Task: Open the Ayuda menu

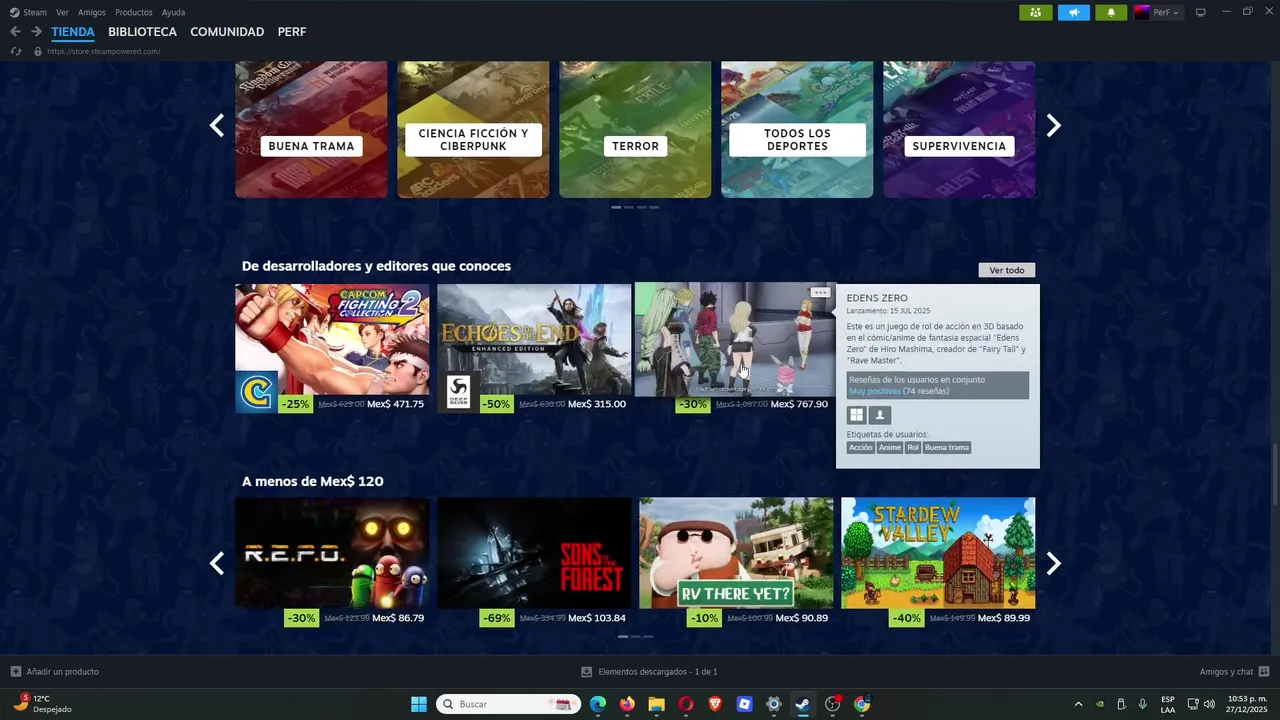Action: [x=173, y=12]
